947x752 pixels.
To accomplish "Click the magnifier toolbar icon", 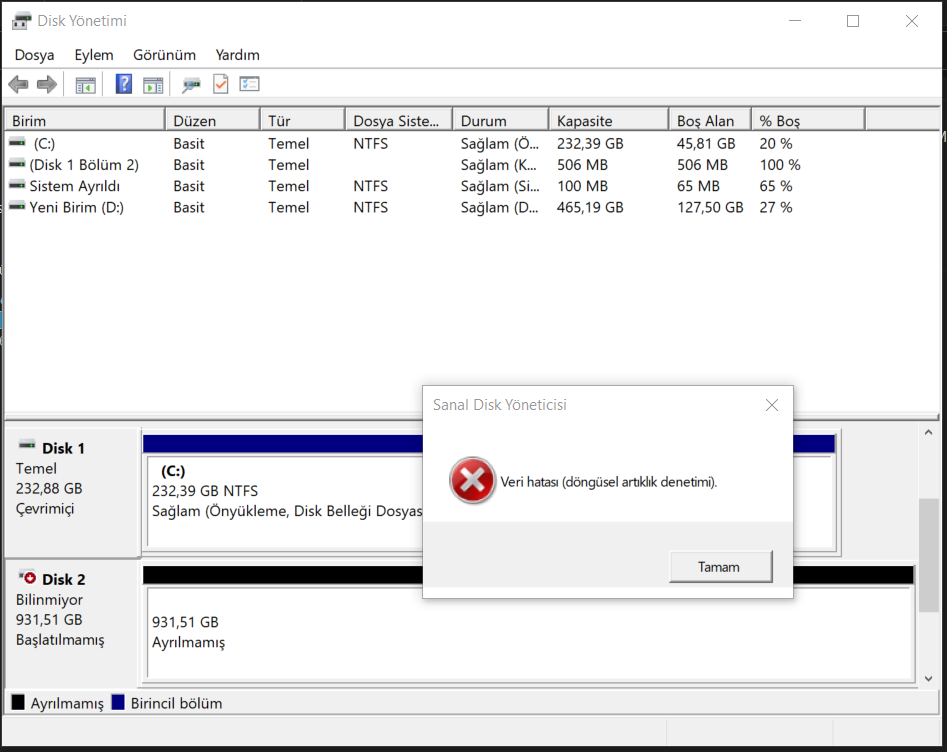I will (190, 84).
